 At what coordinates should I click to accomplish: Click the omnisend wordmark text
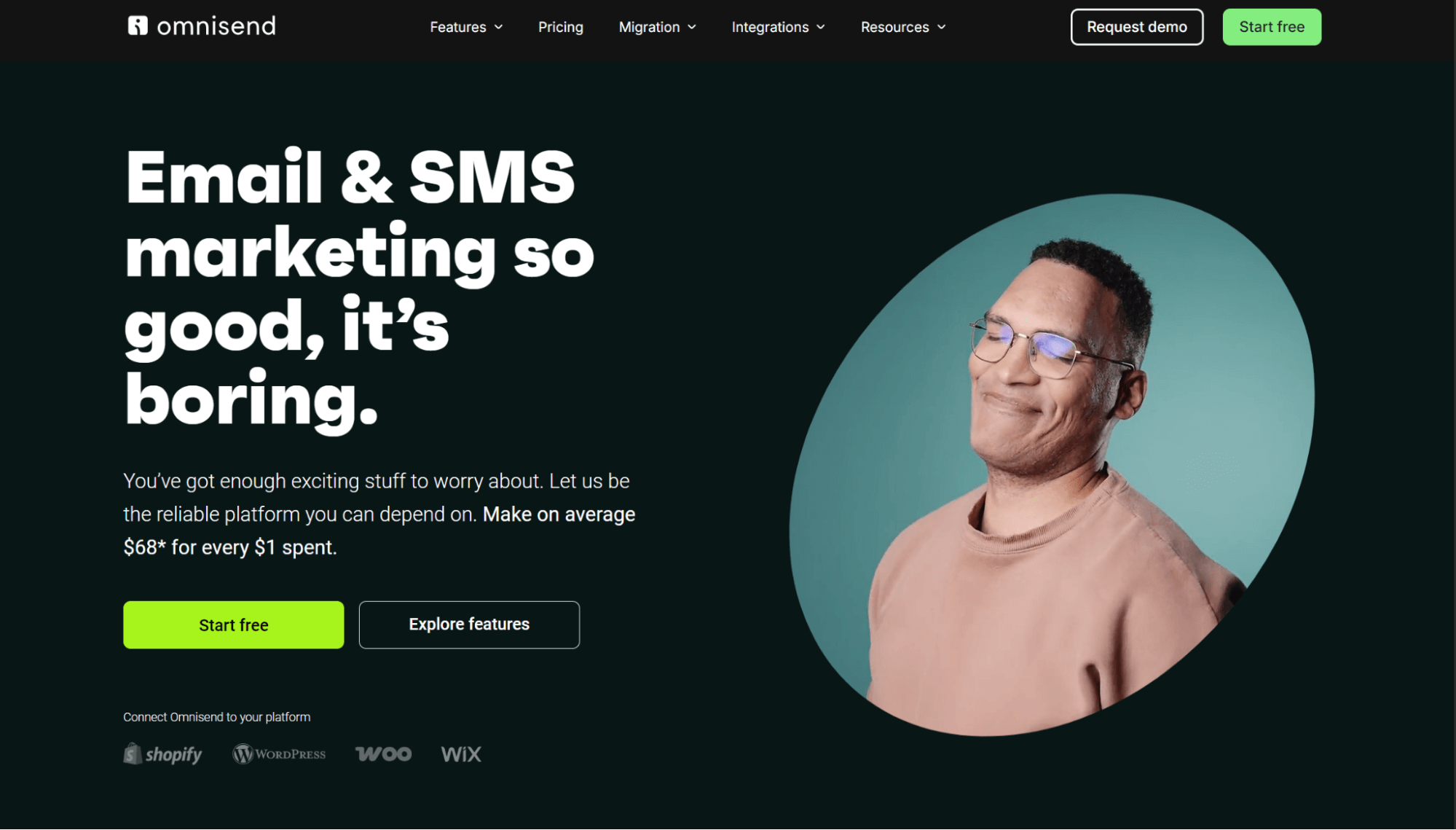tap(216, 26)
